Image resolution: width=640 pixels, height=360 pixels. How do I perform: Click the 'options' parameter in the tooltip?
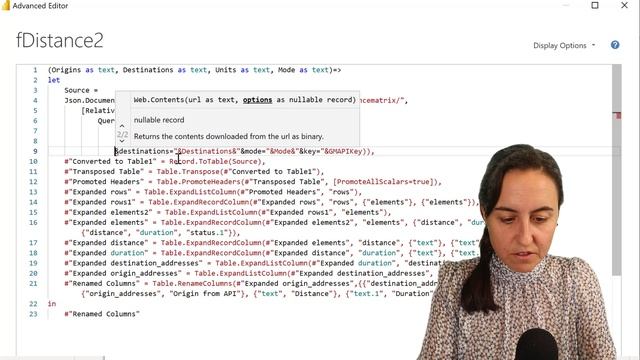(x=257, y=100)
